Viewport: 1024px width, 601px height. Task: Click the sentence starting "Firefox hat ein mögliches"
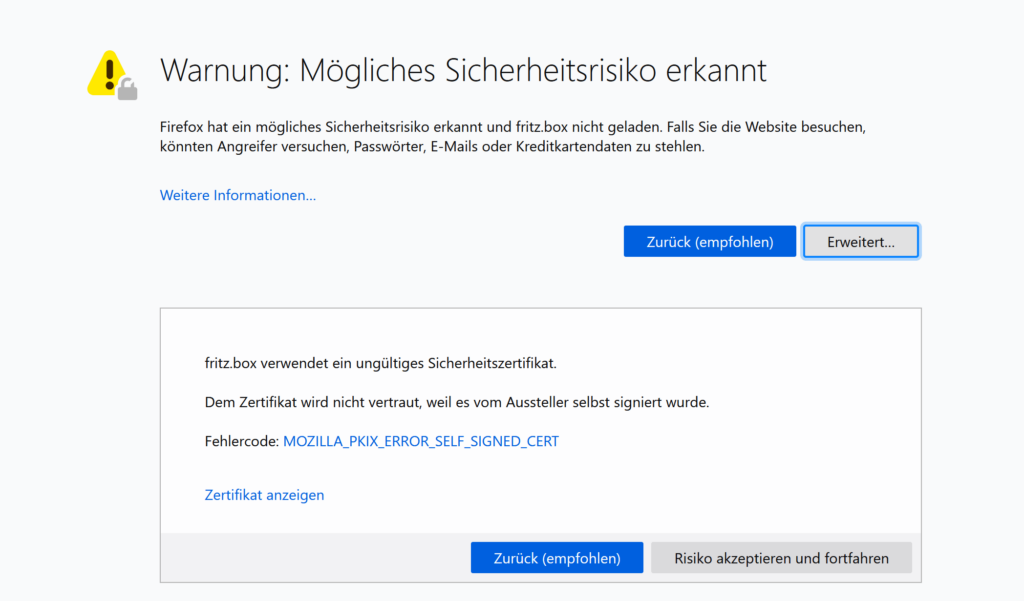click(x=300, y=128)
